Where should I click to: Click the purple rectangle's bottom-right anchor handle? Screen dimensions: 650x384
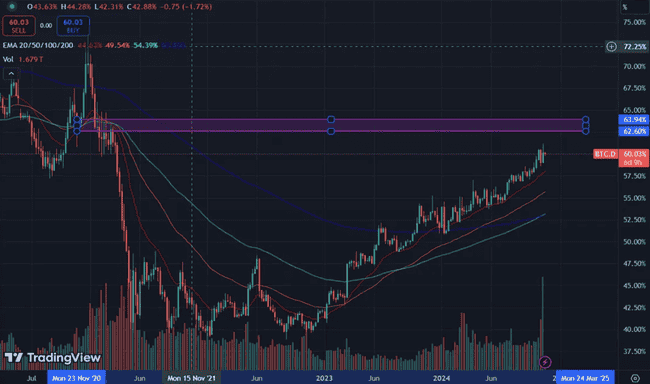coord(585,131)
